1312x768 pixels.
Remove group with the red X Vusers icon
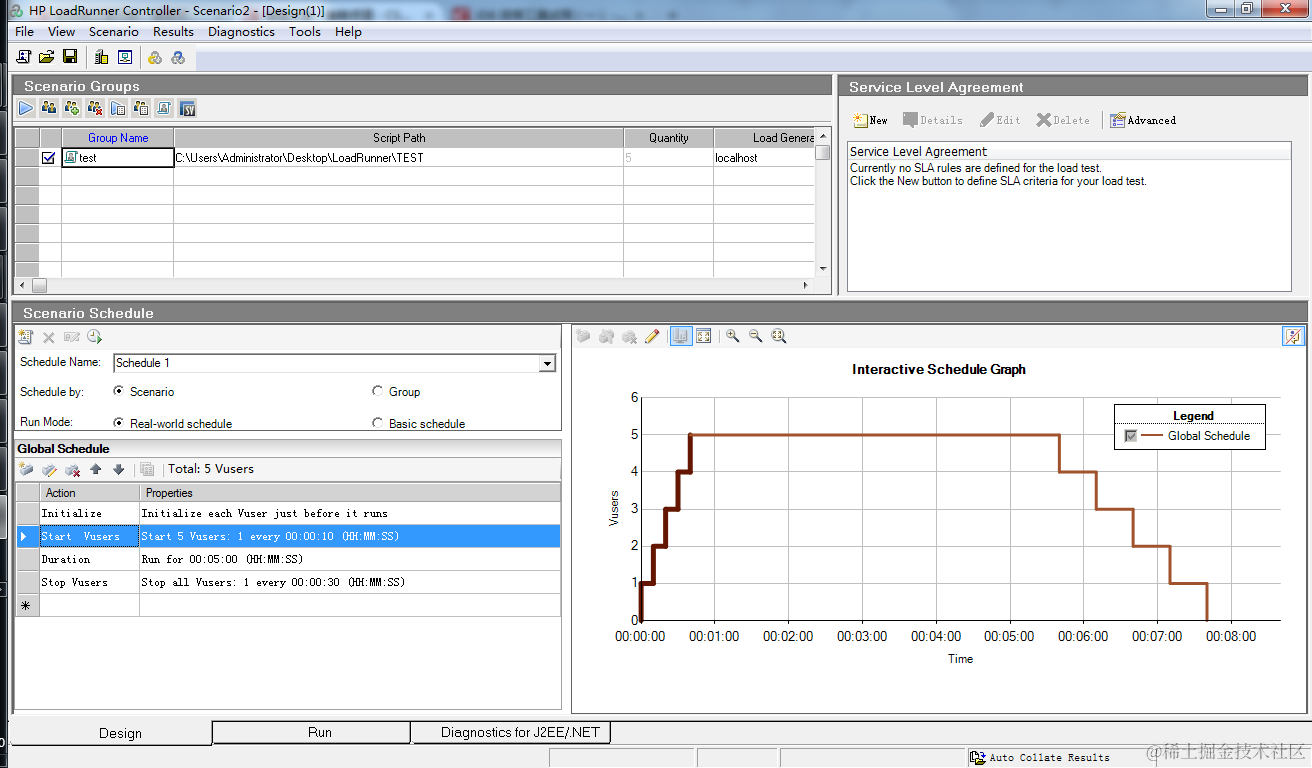pyautogui.click(x=95, y=108)
